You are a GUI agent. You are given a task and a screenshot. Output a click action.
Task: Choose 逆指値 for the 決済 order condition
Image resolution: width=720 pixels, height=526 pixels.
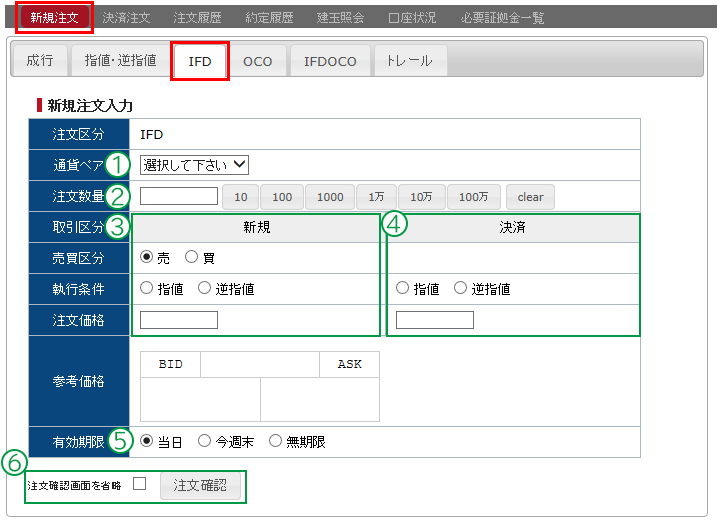(460, 288)
